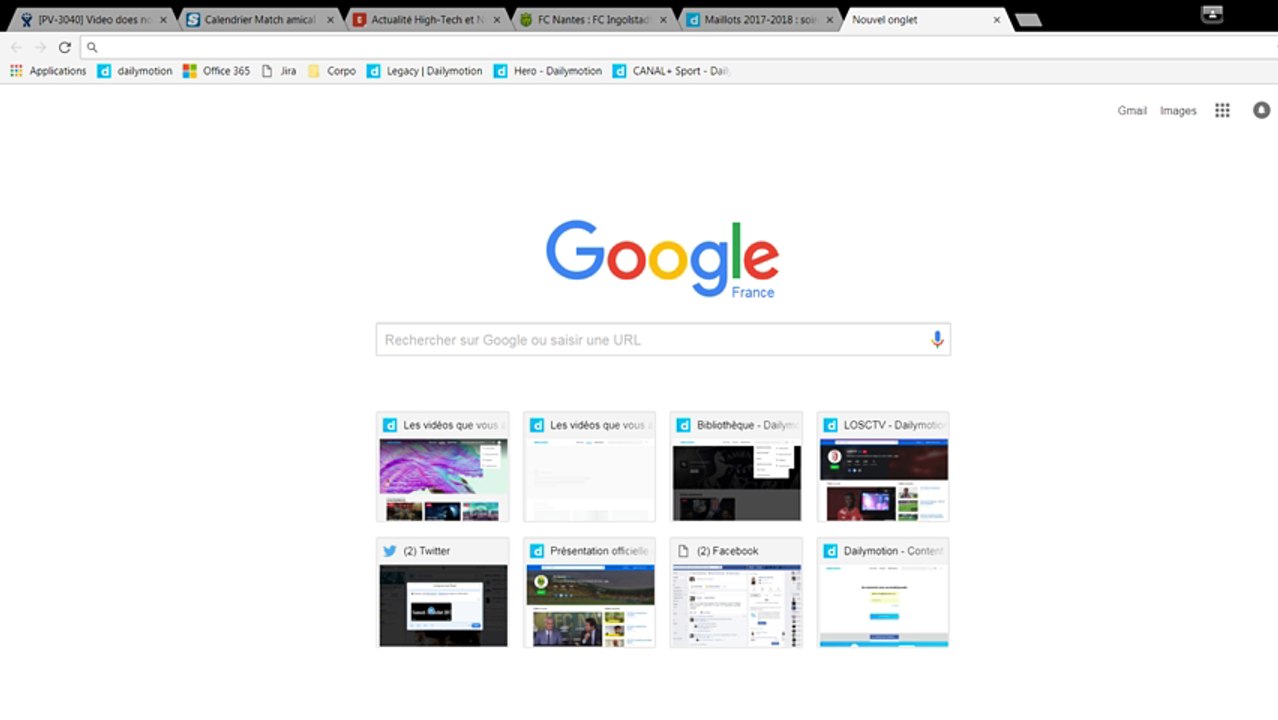Open the CANAL+ Sport bookmark
Viewport: 1278px width, 720px height.
point(672,71)
